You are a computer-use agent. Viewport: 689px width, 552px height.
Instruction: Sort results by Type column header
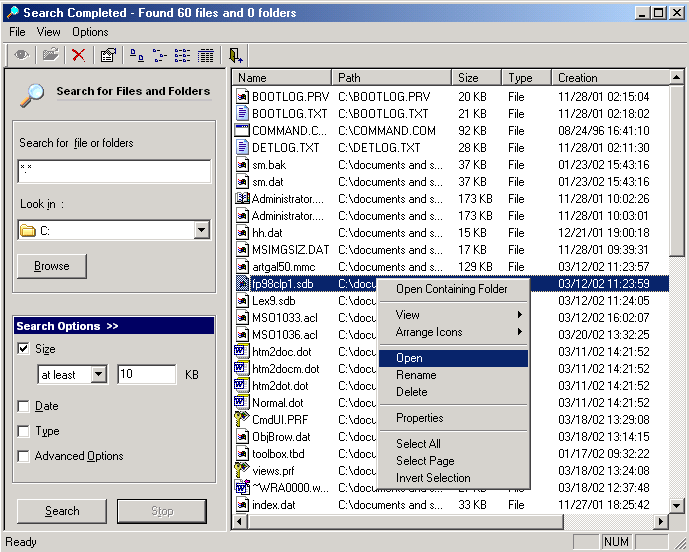coord(526,78)
